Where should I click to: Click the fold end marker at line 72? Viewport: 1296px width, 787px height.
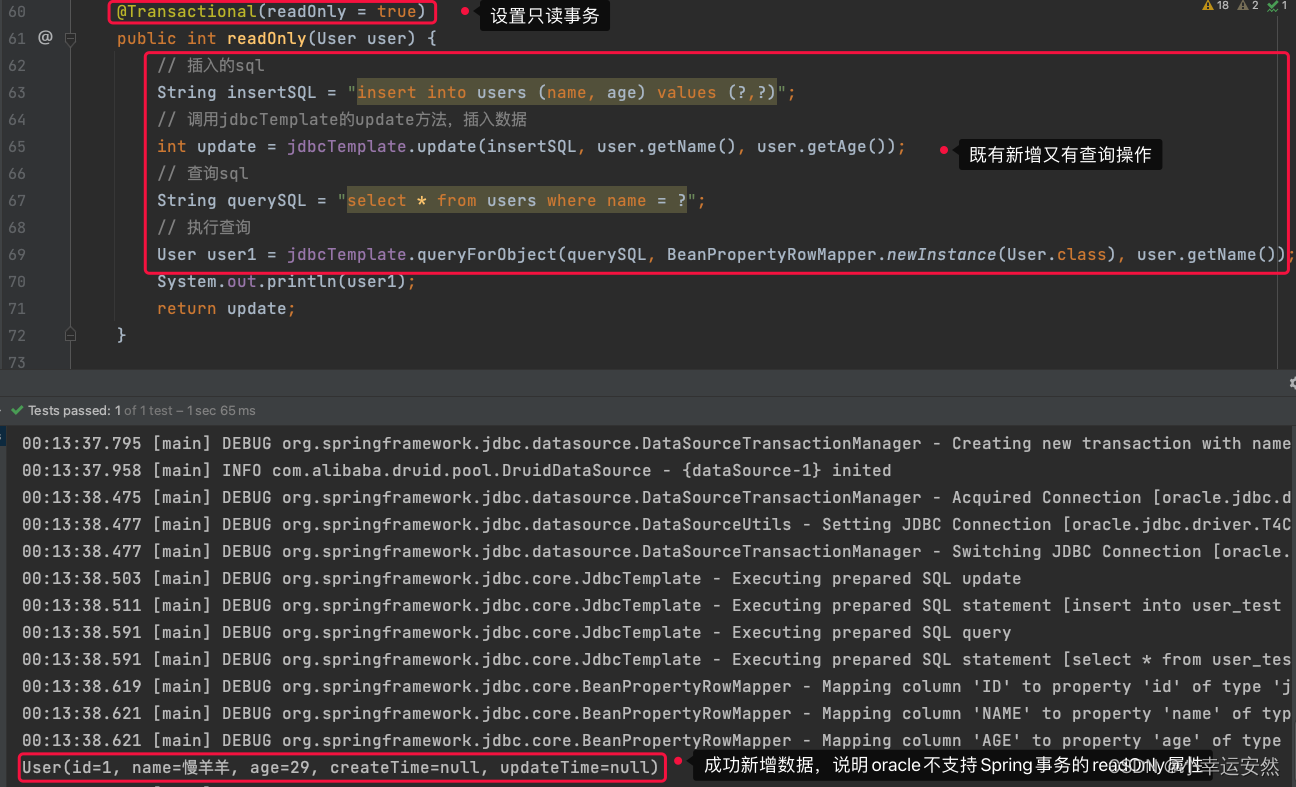71,334
